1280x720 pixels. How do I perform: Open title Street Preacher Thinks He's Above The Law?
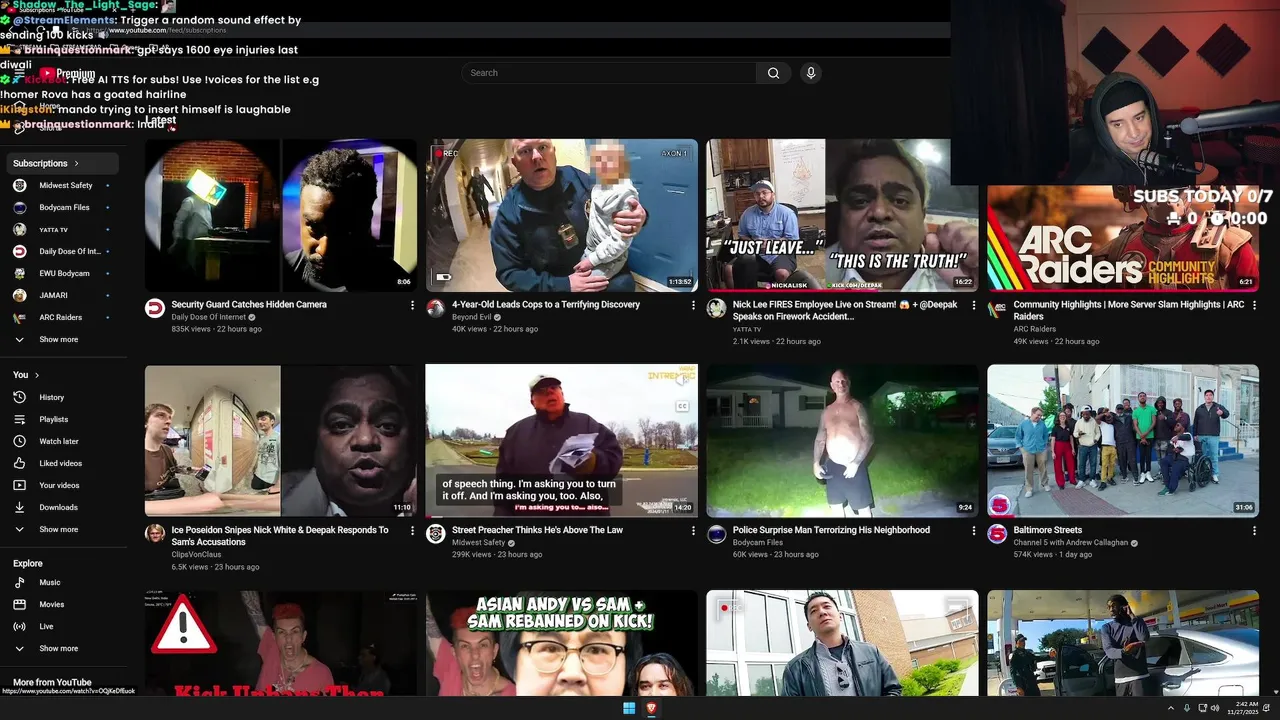(537, 530)
